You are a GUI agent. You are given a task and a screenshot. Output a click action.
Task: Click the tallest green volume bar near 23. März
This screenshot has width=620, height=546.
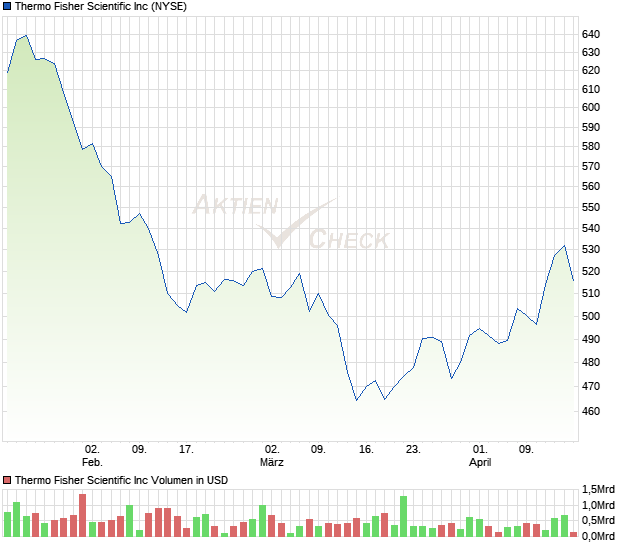pyautogui.click(x=404, y=516)
